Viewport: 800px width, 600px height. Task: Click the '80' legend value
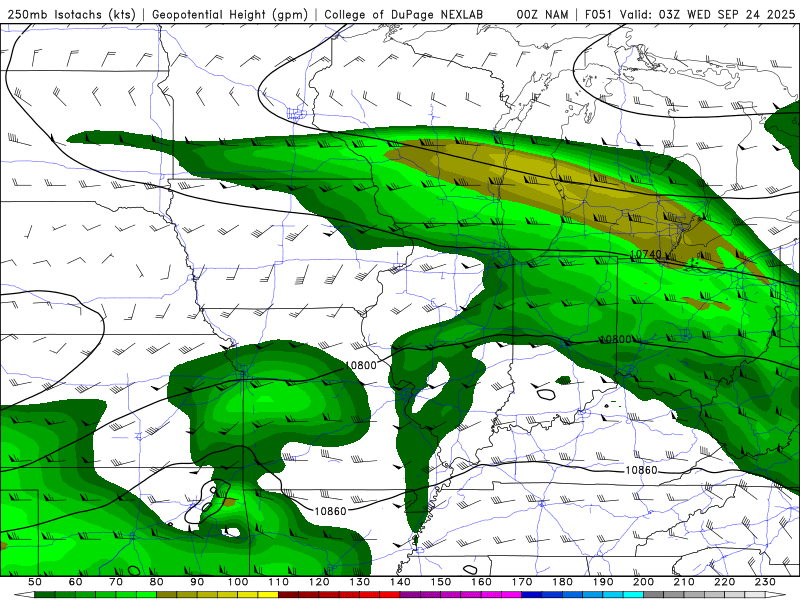[x=157, y=582]
